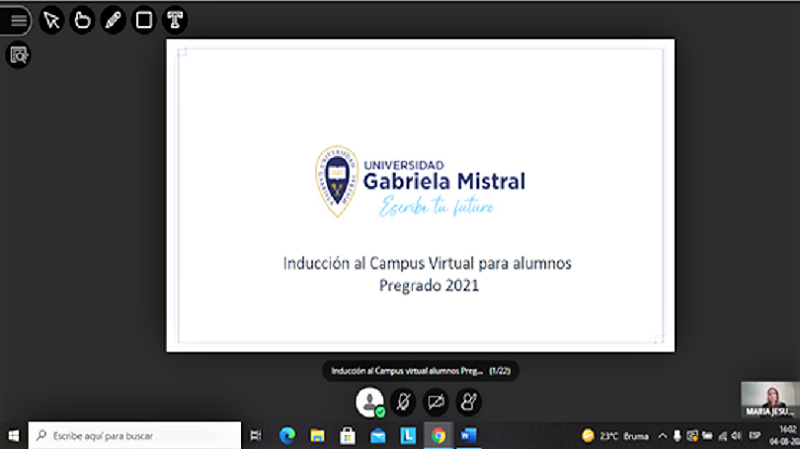Expand hidden system tray icons chevron
Screen dimensions: 800x449
tap(662, 436)
